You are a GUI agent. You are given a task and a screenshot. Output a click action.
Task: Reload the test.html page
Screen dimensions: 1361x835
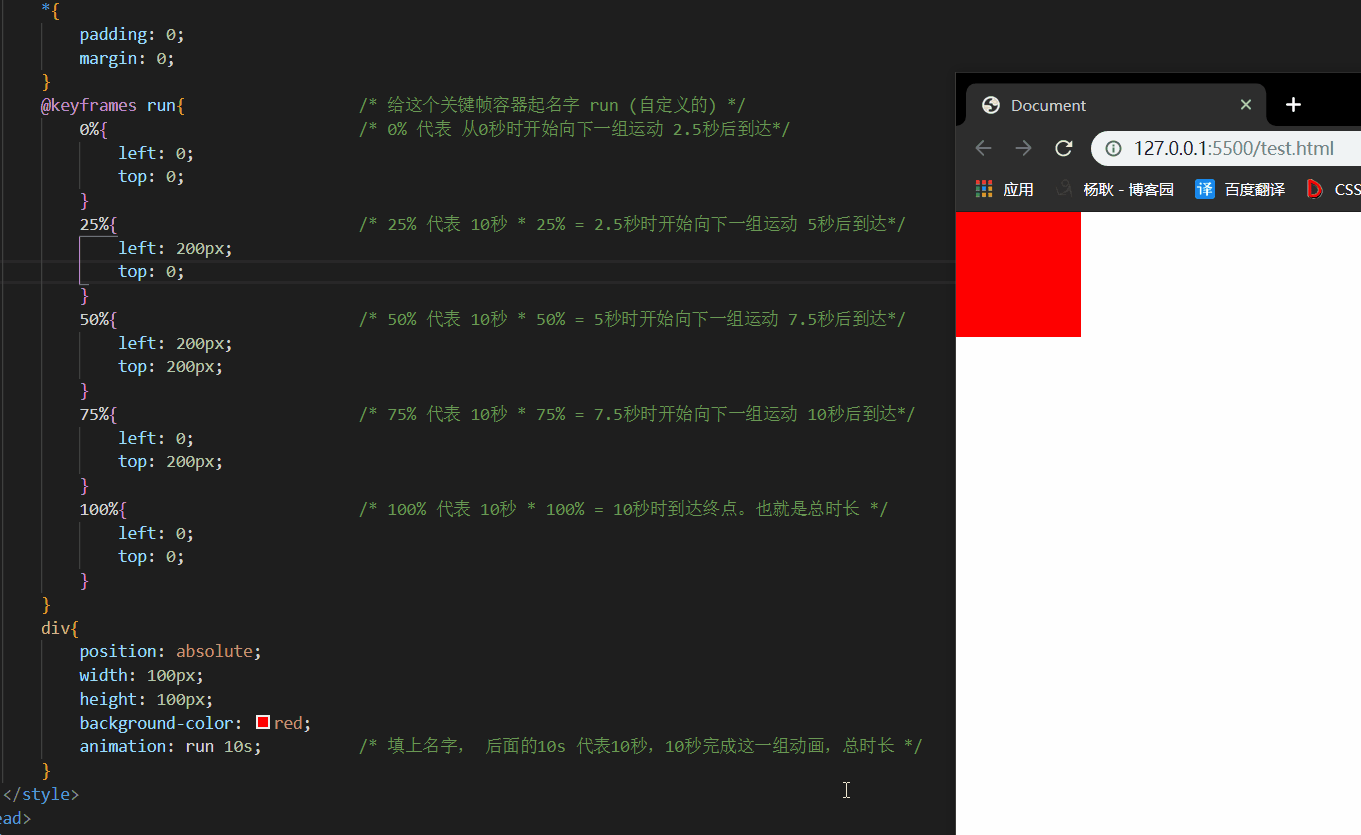click(1064, 148)
